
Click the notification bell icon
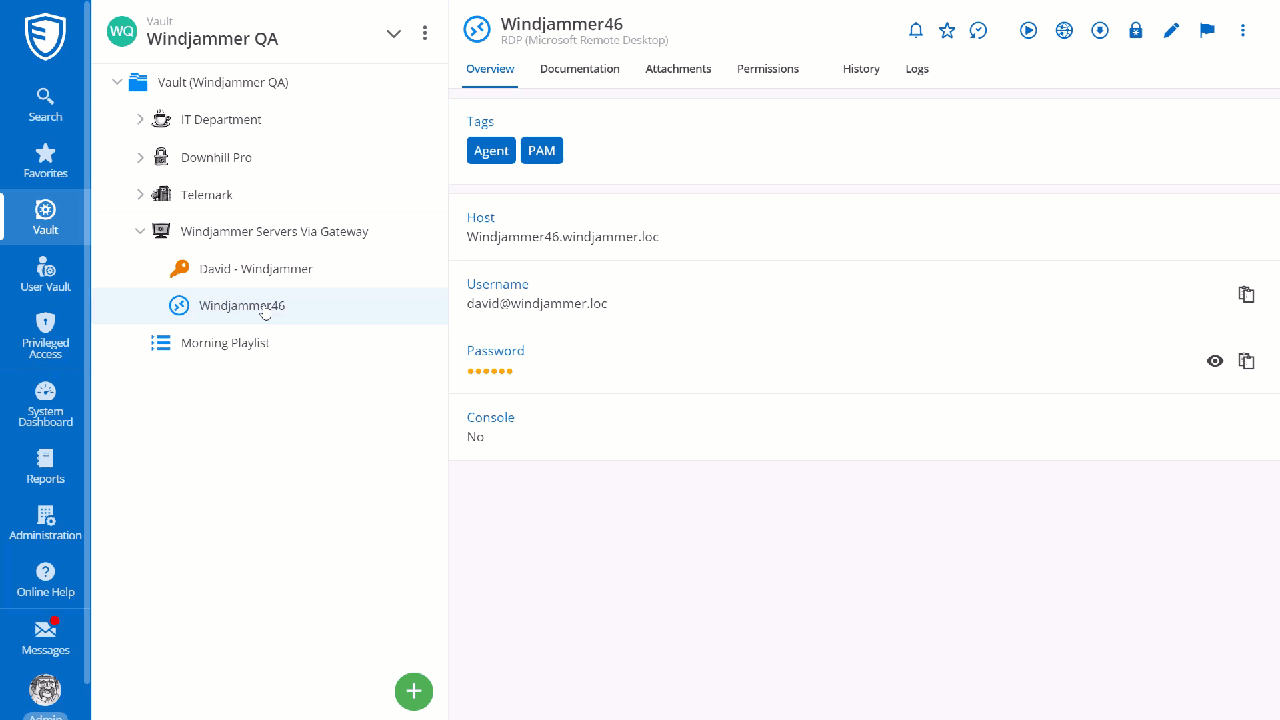pyautogui.click(x=915, y=31)
